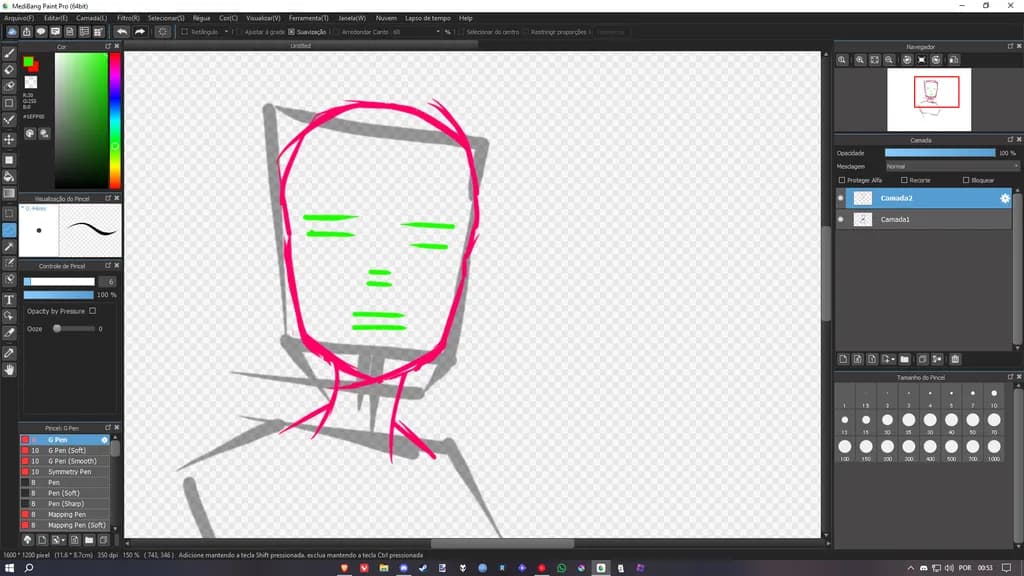This screenshot has height=576, width=1024.
Task: Click the brush size value field showing 6
Action: [x=108, y=281]
